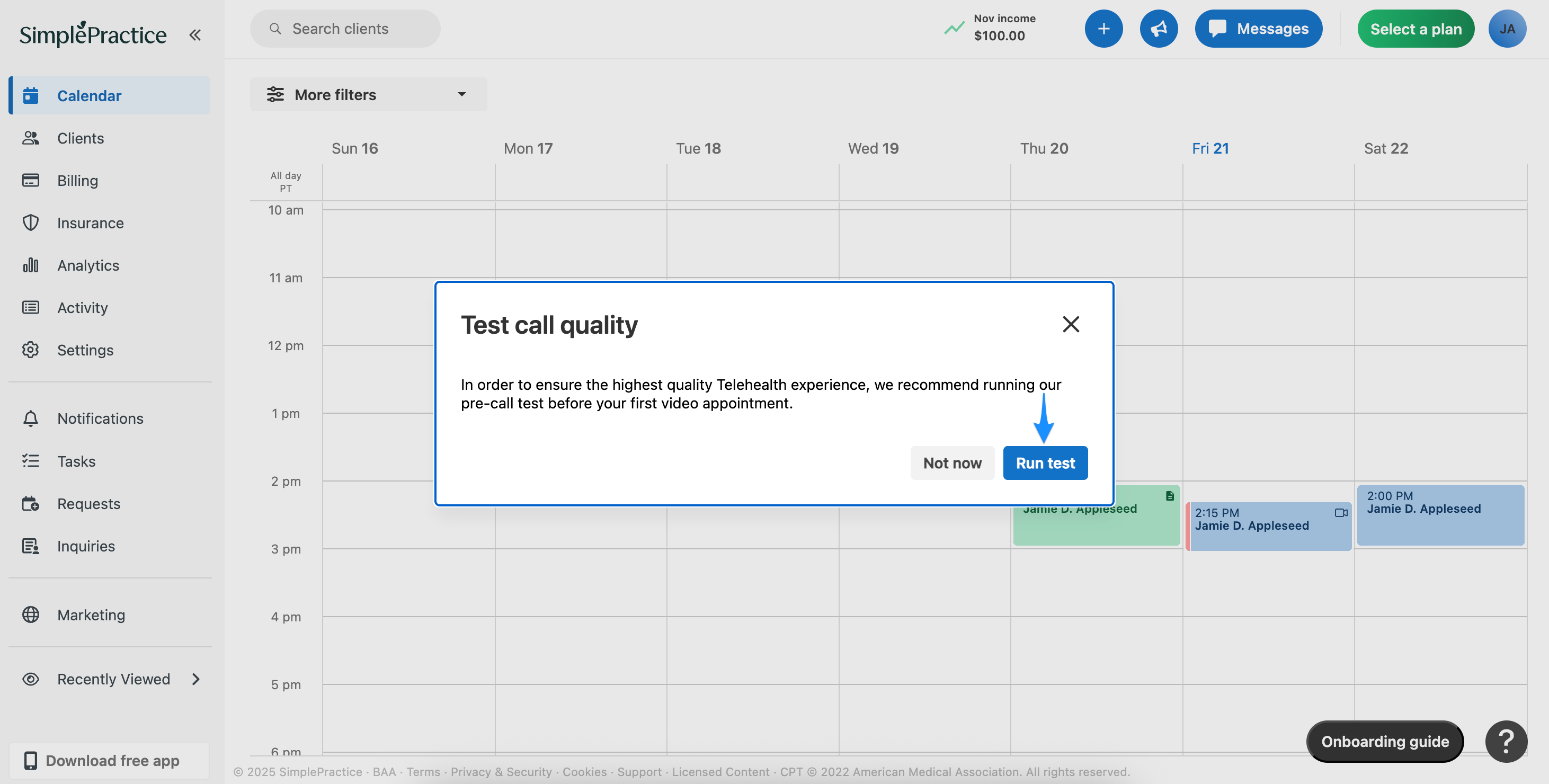The height and width of the screenshot is (784, 1549).
Task: Click Terms footer link
Action: [423, 771]
